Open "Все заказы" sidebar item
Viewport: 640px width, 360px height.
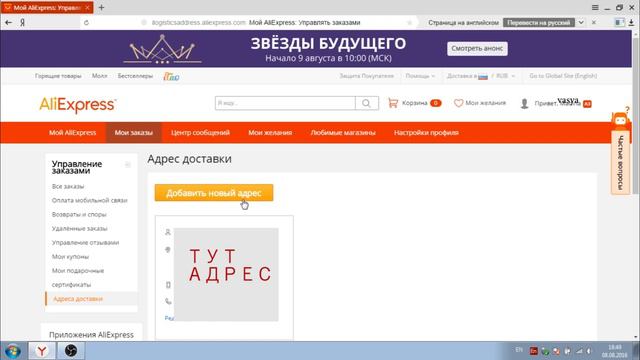coord(68,187)
